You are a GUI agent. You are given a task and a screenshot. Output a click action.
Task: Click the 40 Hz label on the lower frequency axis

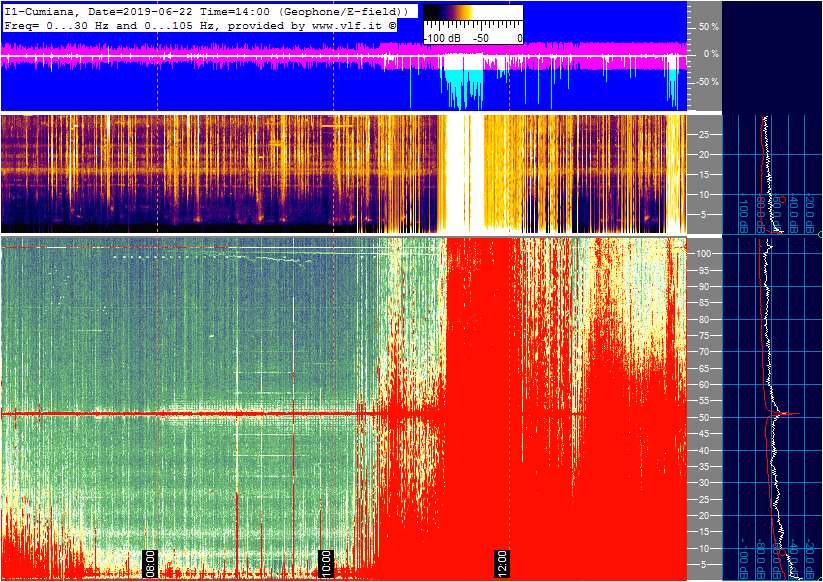coord(704,450)
